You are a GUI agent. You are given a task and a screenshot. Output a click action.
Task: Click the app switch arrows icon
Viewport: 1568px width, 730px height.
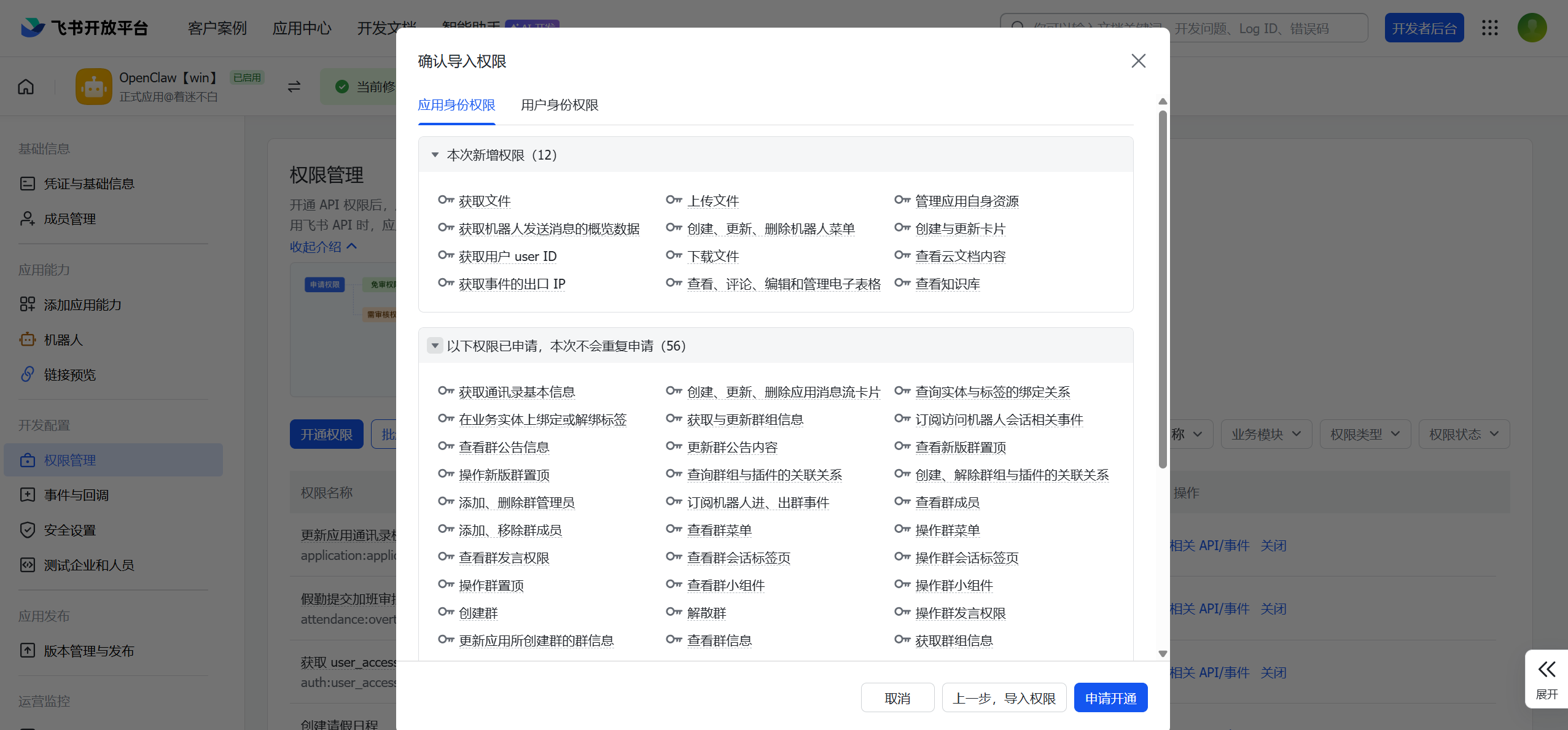point(294,87)
